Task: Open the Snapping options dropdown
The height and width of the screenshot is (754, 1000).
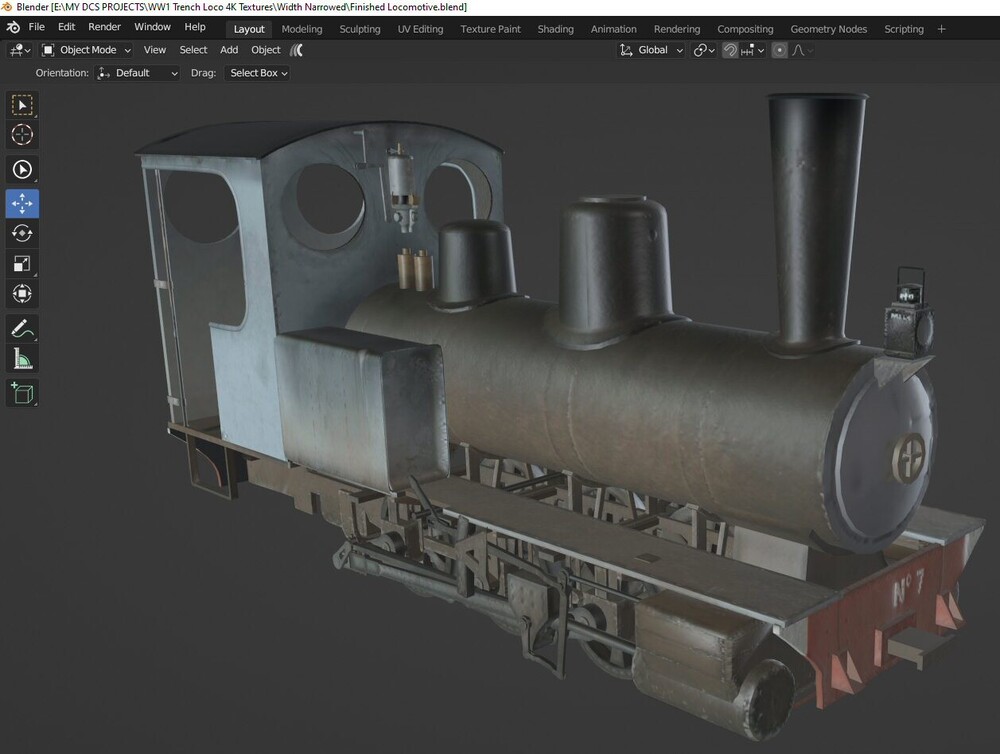Action: [753, 50]
